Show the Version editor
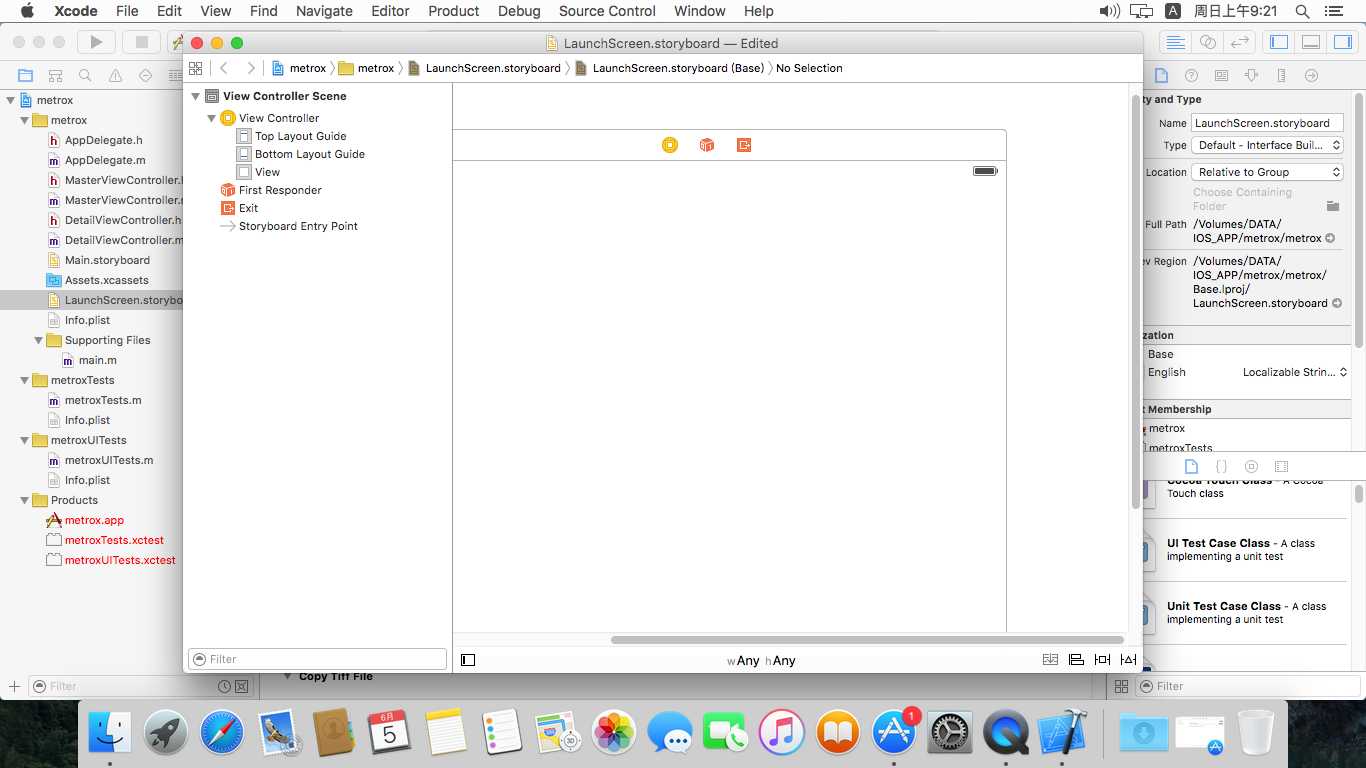 [x=1240, y=42]
